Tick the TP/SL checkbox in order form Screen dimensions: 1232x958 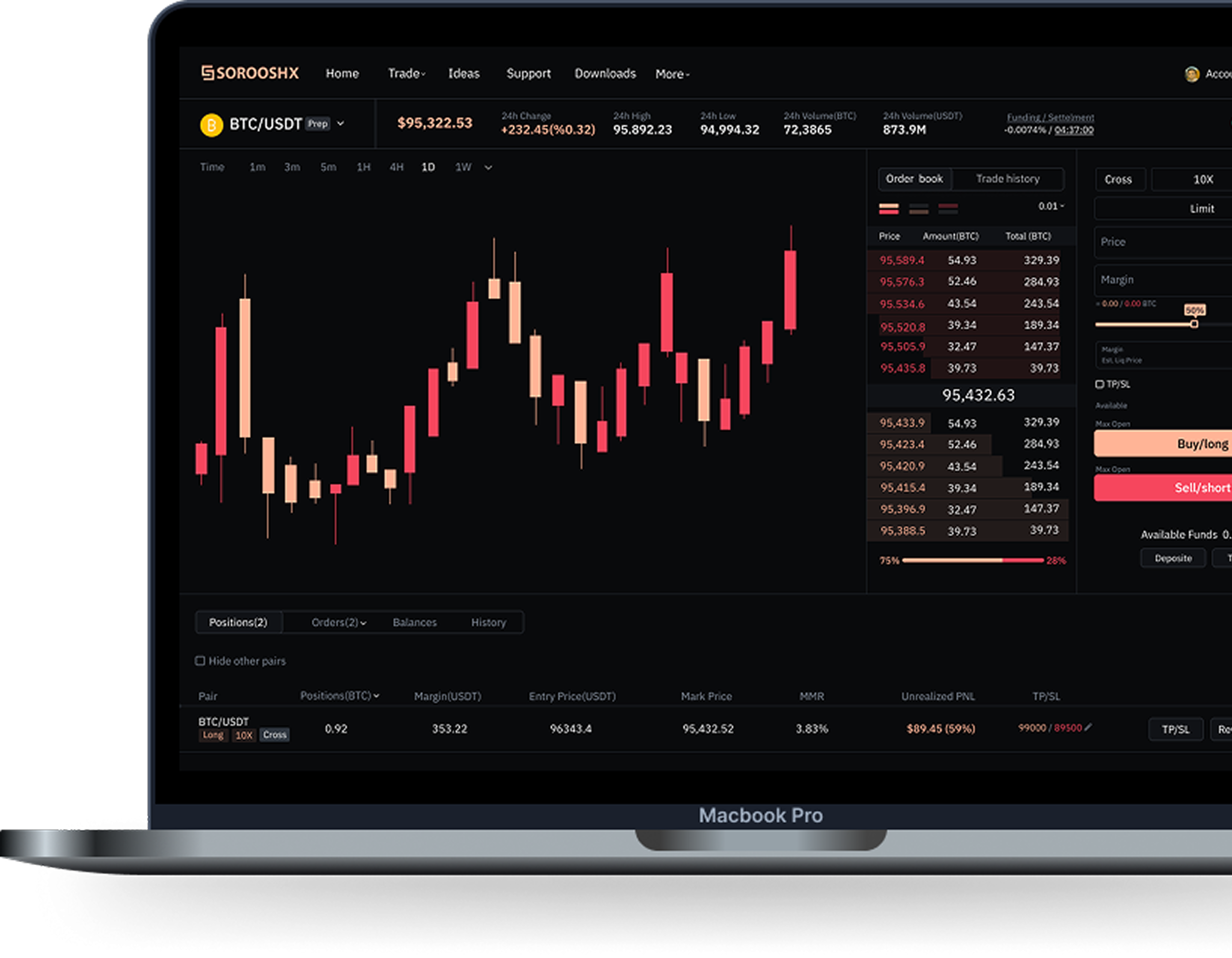(x=1099, y=384)
